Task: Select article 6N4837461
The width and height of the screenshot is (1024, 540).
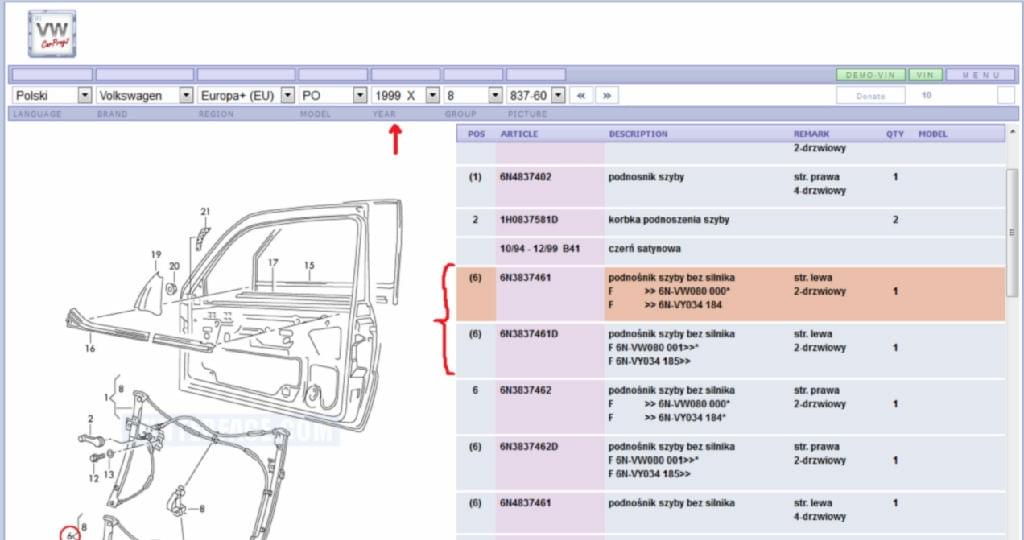Action: pos(526,503)
